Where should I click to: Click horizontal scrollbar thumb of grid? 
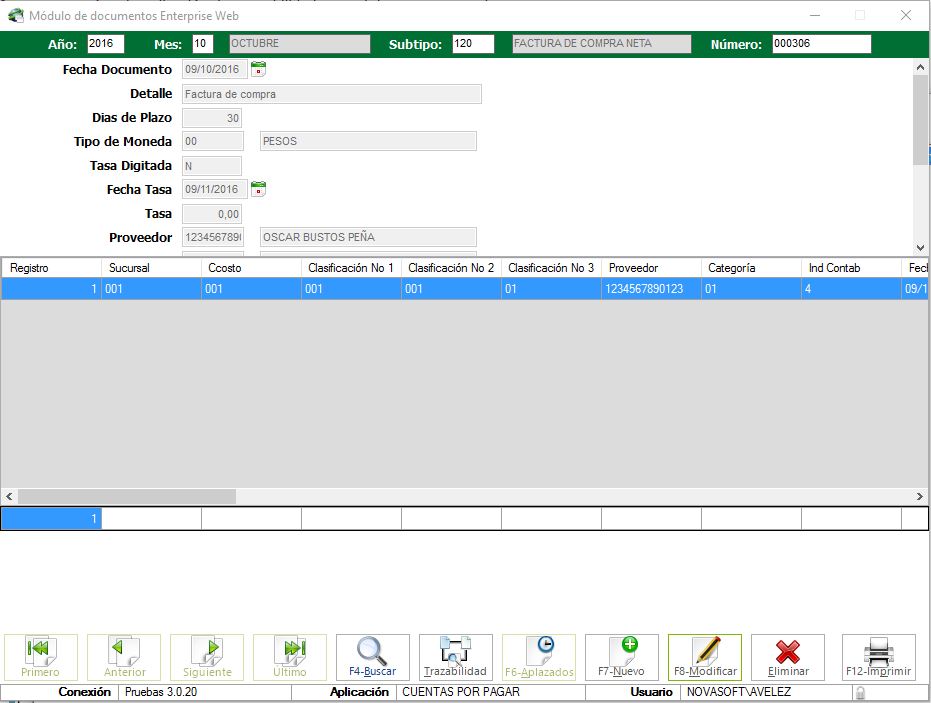click(127, 496)
